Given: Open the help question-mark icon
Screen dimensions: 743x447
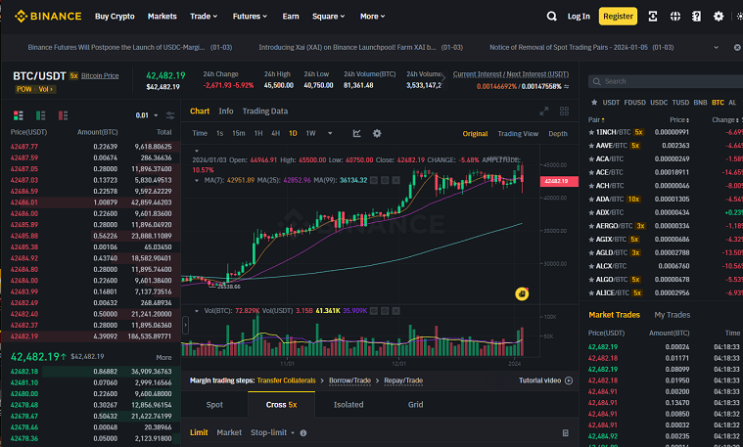Looking at the screenshot, I should click(x=696, y=16).
